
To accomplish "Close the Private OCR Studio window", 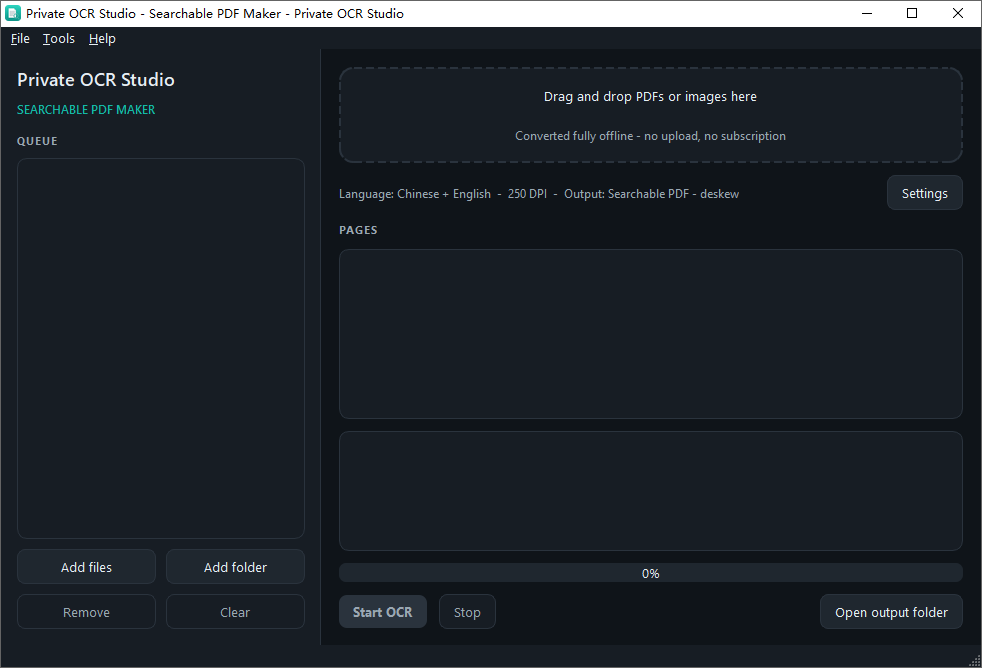I will coord(958,13).
